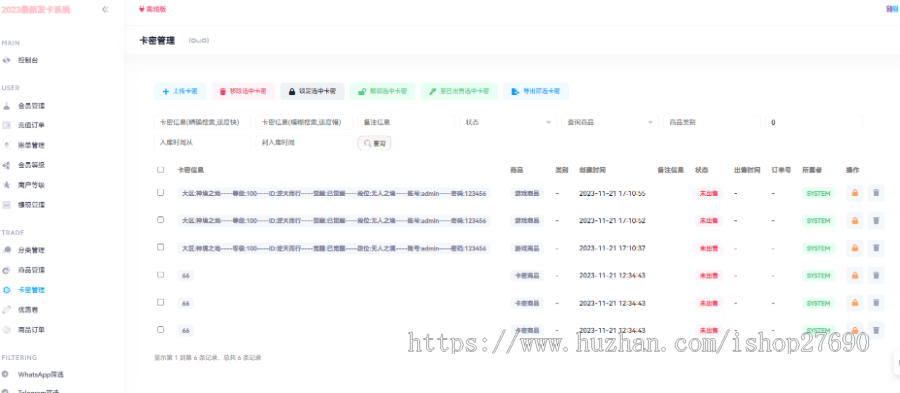Check the row created at 17:10:55
900x393 pixels.
pyautogui.click(x=161, y=192)
